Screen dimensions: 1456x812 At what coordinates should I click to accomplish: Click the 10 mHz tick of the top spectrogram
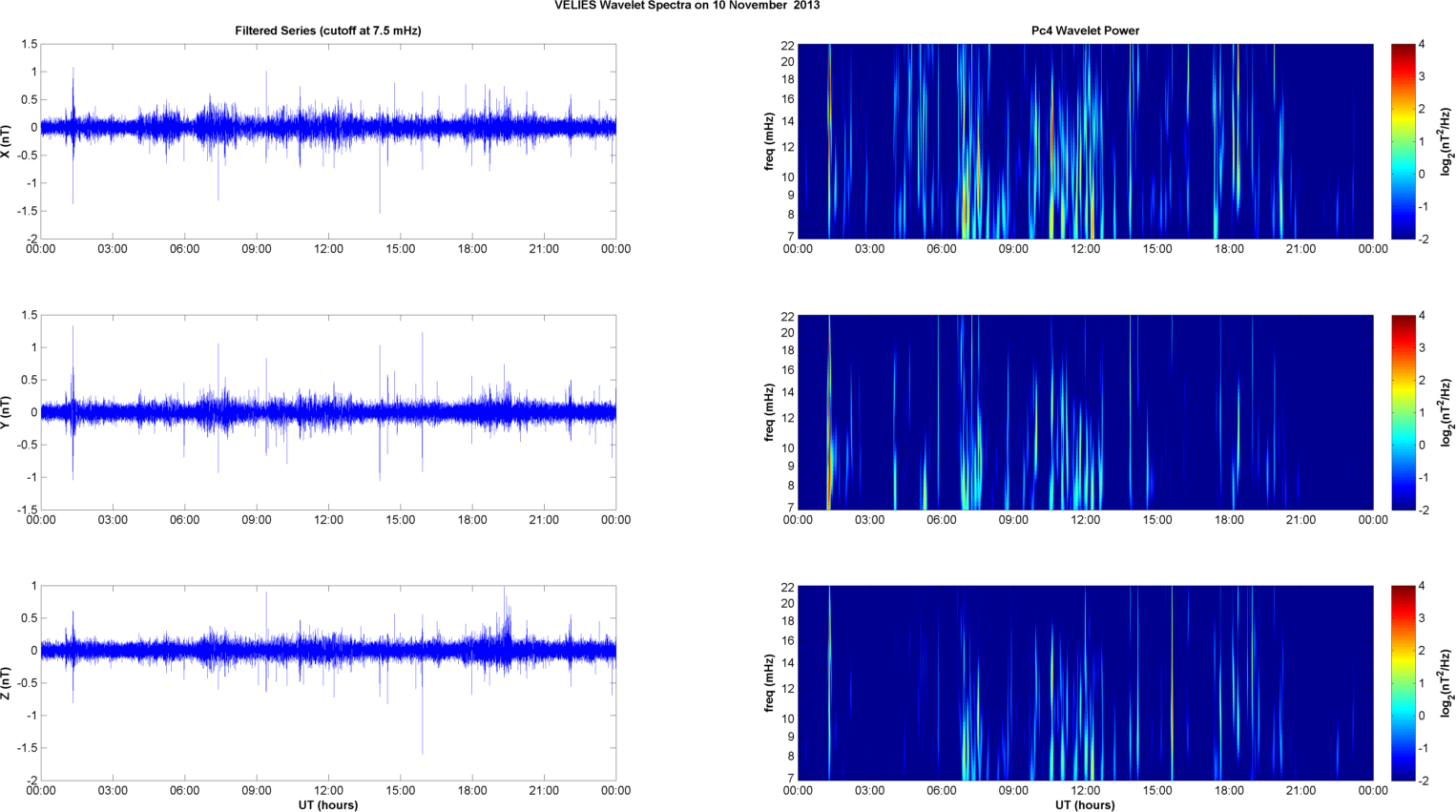788,177
